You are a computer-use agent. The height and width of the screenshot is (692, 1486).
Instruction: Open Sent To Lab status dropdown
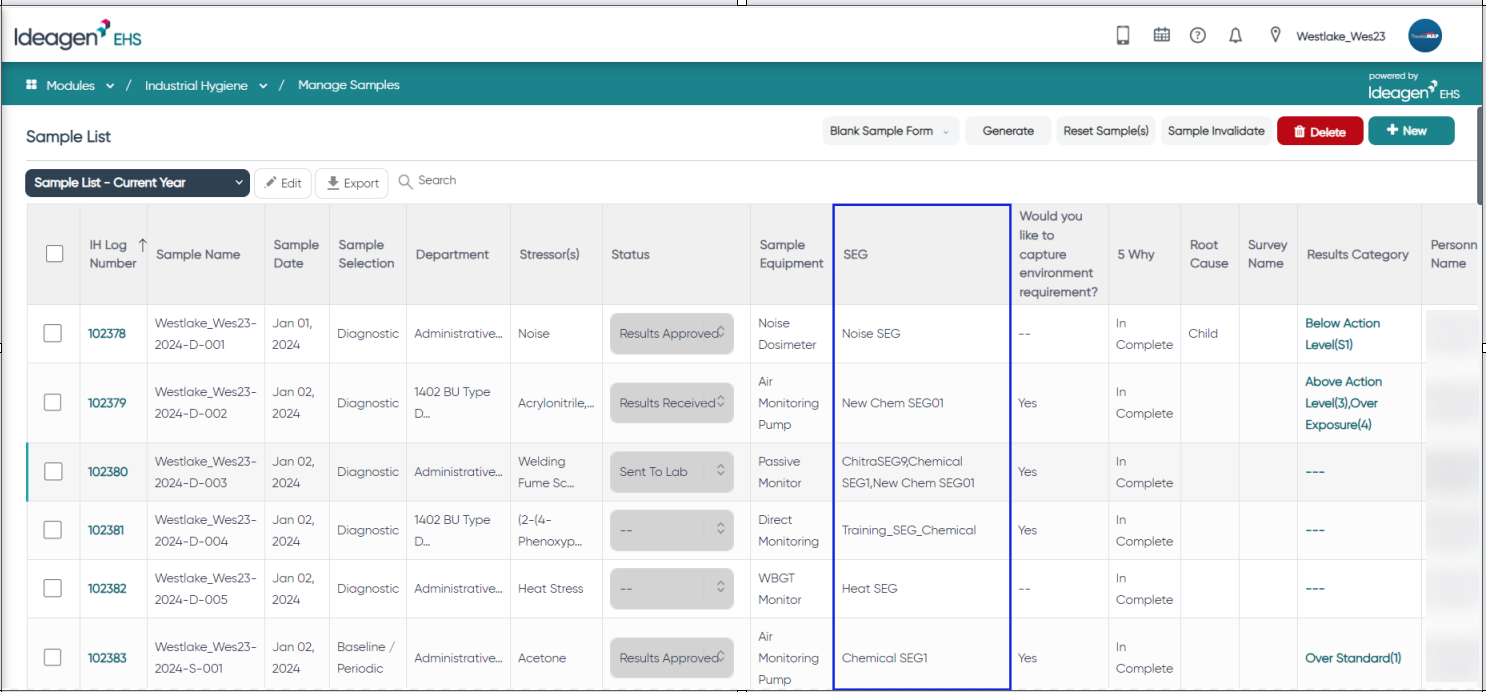(x=672, y=471)
